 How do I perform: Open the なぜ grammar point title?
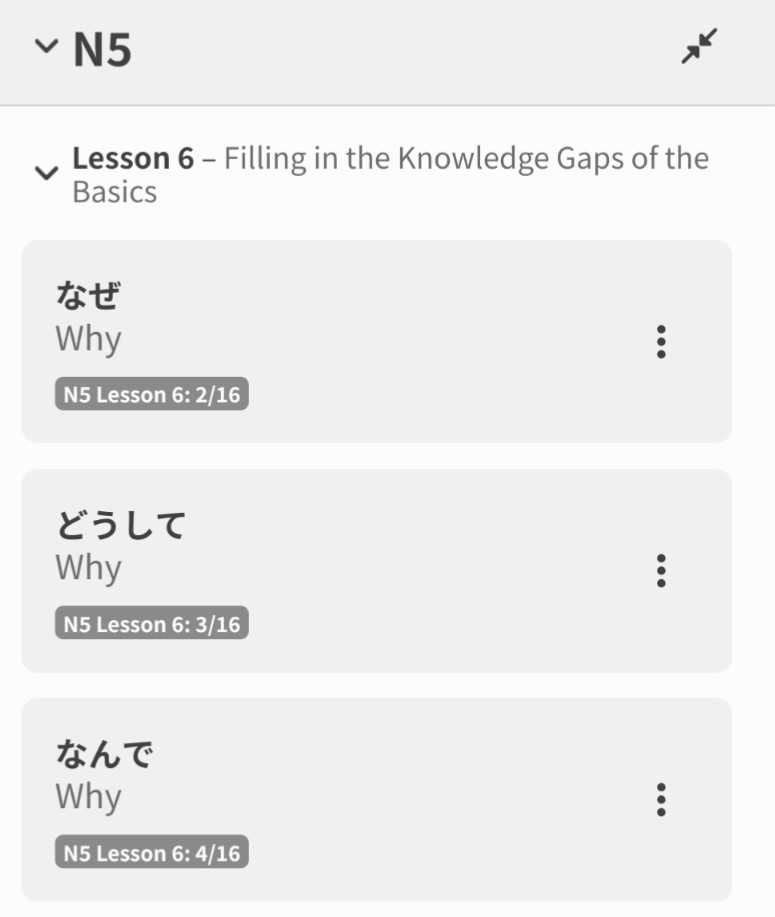pos(88,296)
